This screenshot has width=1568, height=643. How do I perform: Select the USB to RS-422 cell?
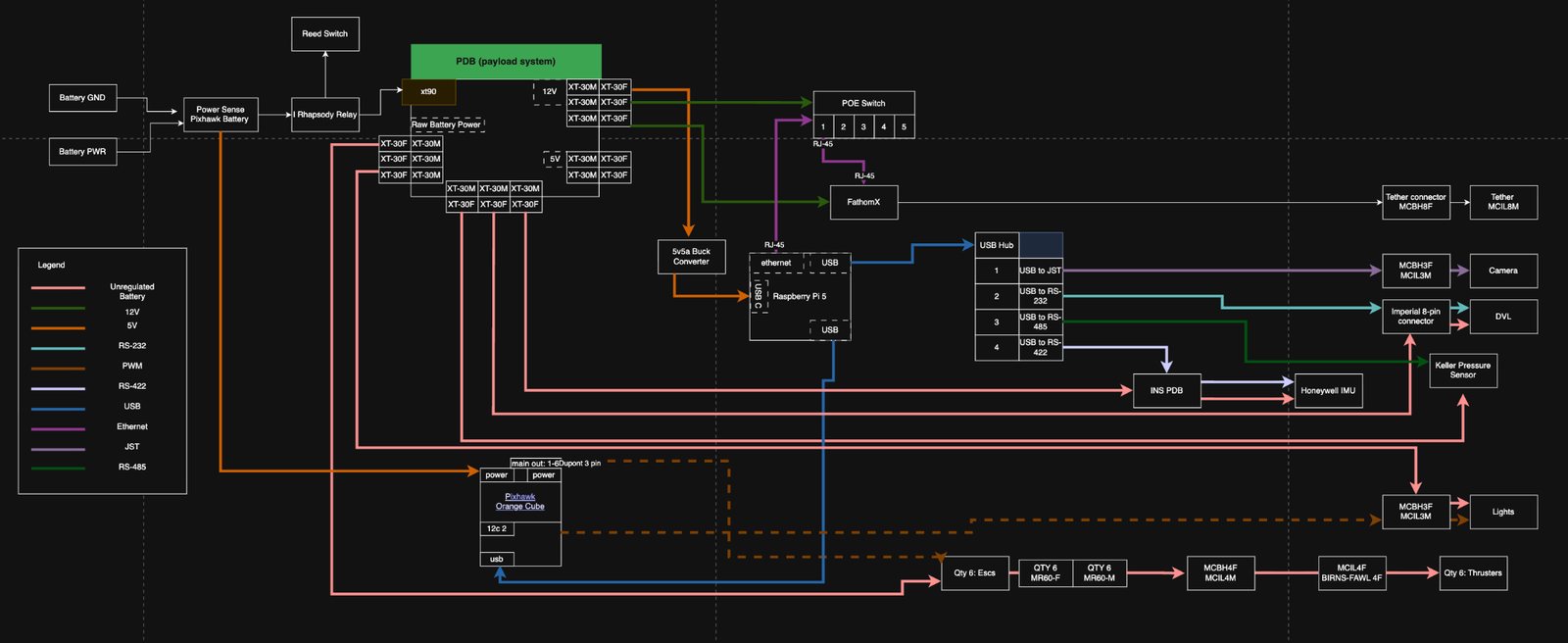pyautogui.click(x=1041, y=347)
